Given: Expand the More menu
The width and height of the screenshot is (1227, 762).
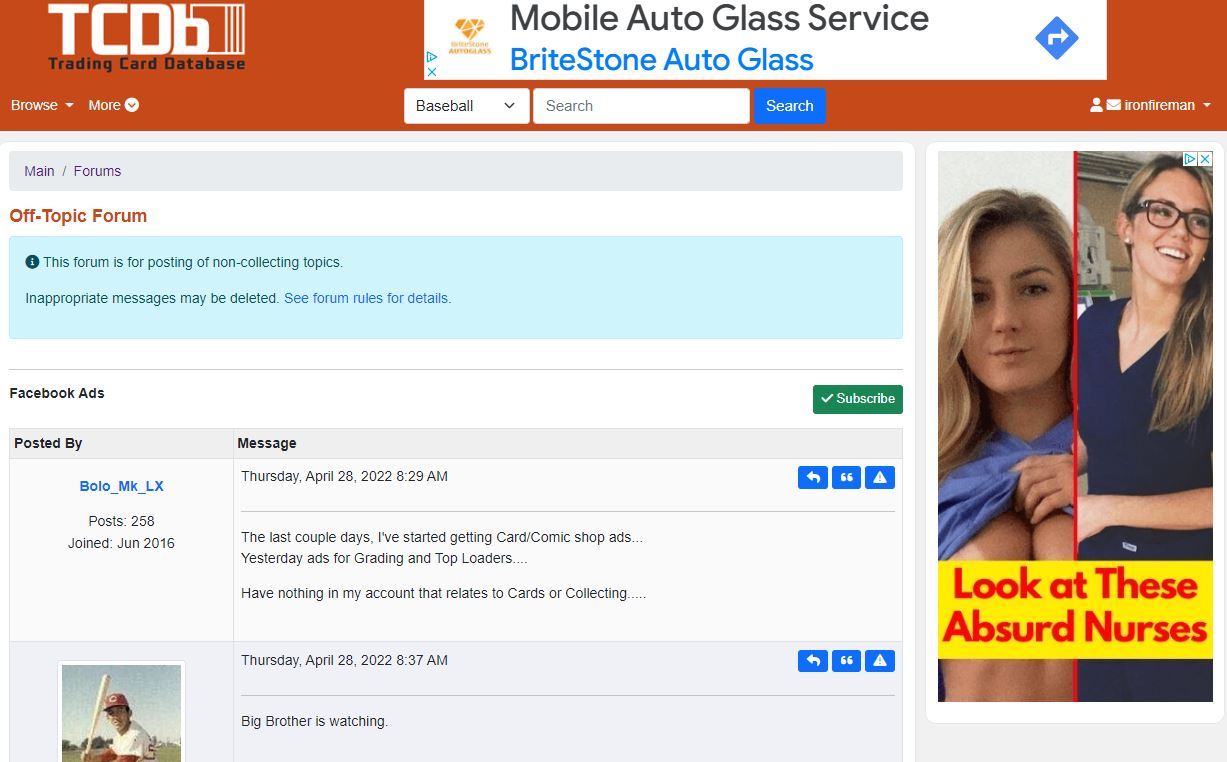Looking at the screenshot, I should click(113, 105).
